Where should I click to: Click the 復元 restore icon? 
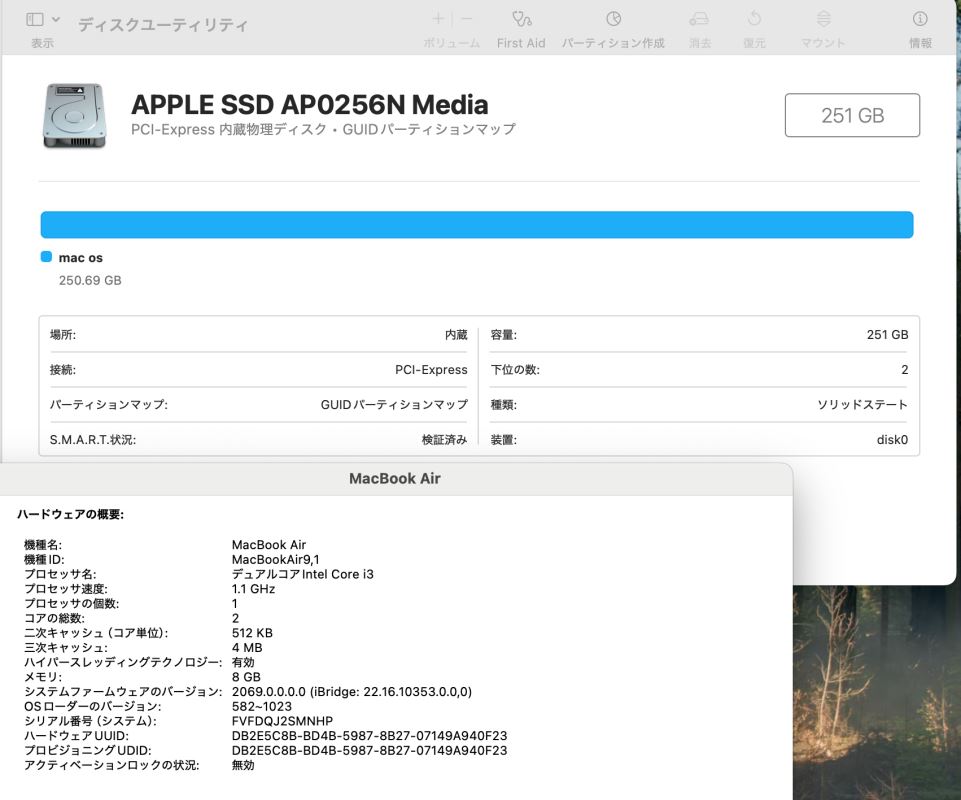click(754, 20)
